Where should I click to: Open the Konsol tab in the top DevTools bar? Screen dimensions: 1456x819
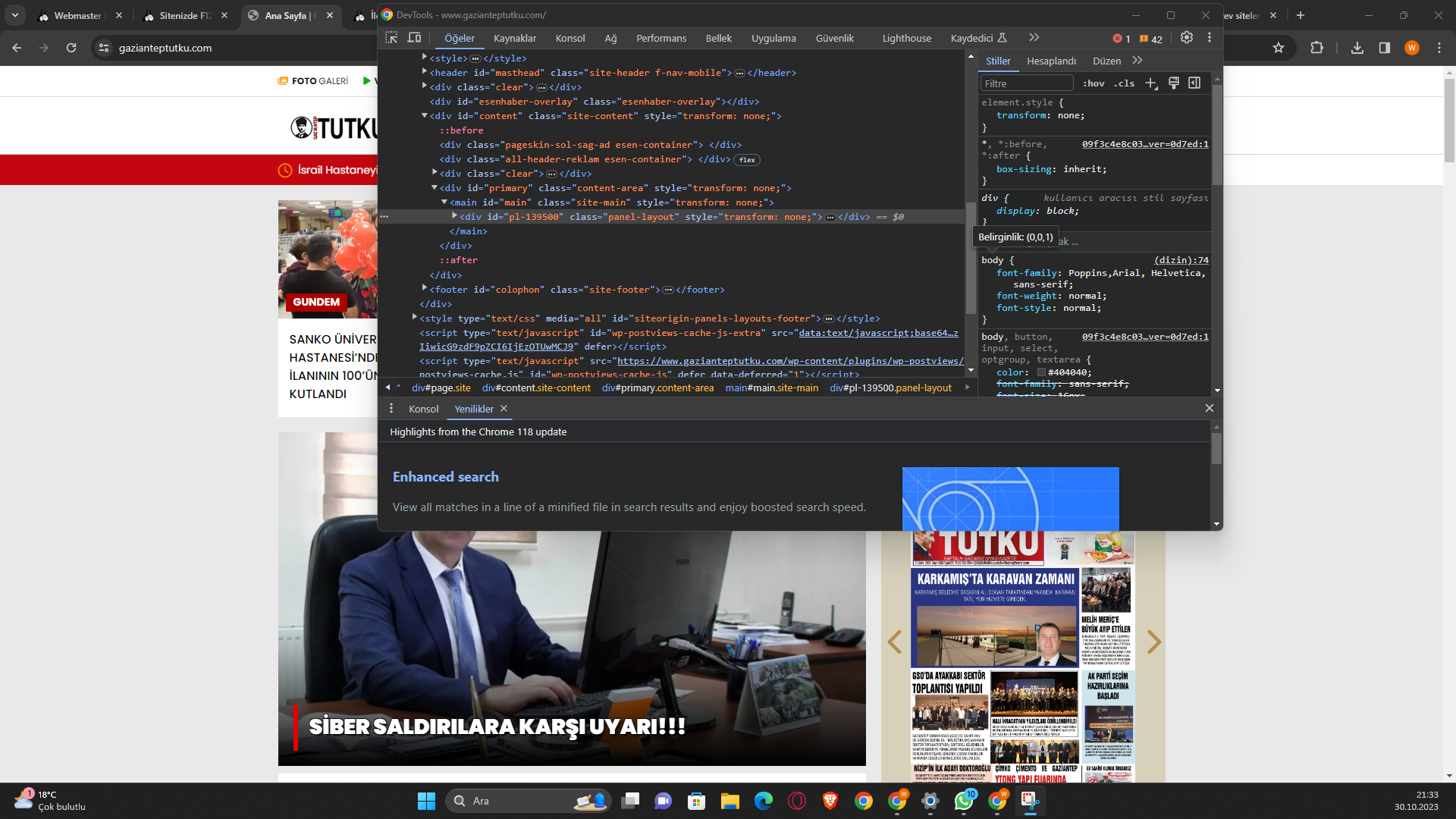(x=570, y=39)
